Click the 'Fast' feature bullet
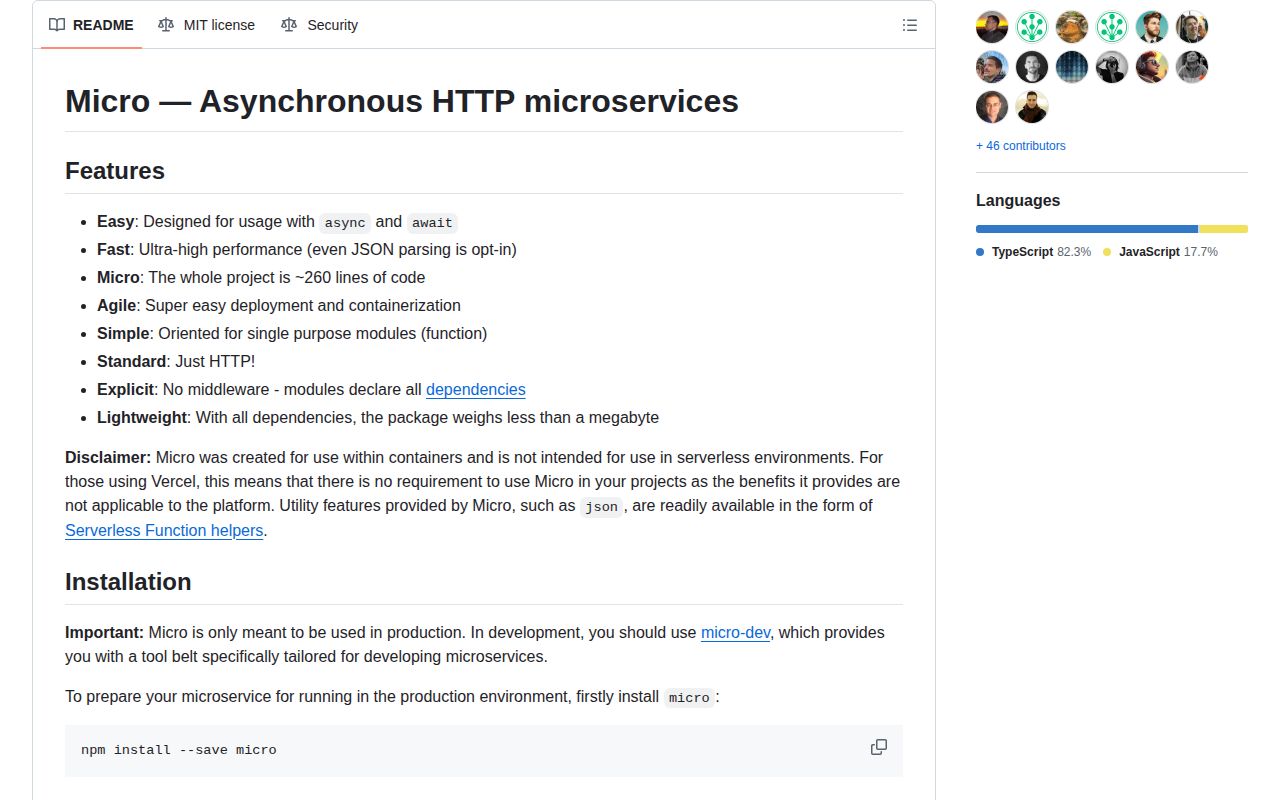This screenshot has width=1280, height=800. tap(307, 250)
